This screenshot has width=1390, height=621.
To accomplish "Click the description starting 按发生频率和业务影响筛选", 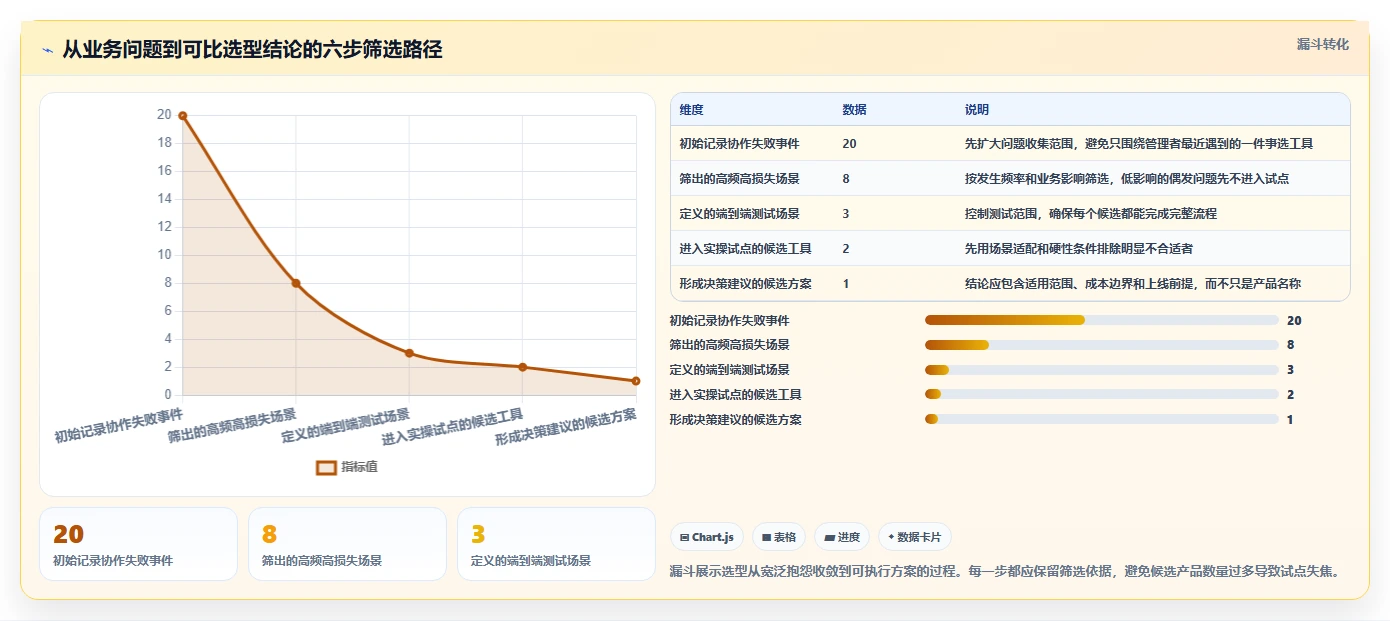I will click(x=1126, y=179).
